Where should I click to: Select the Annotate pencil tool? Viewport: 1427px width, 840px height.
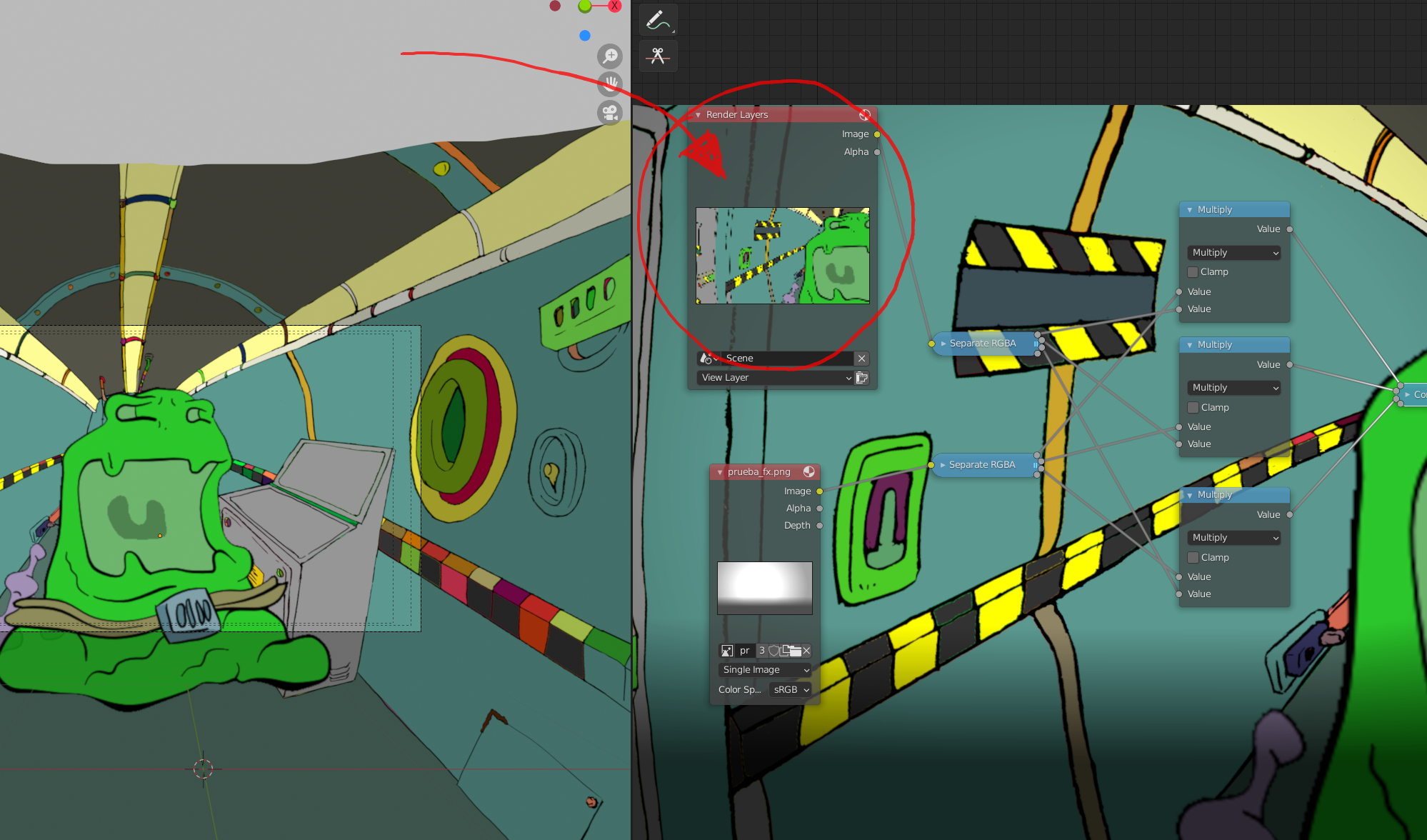coord(658,20)
